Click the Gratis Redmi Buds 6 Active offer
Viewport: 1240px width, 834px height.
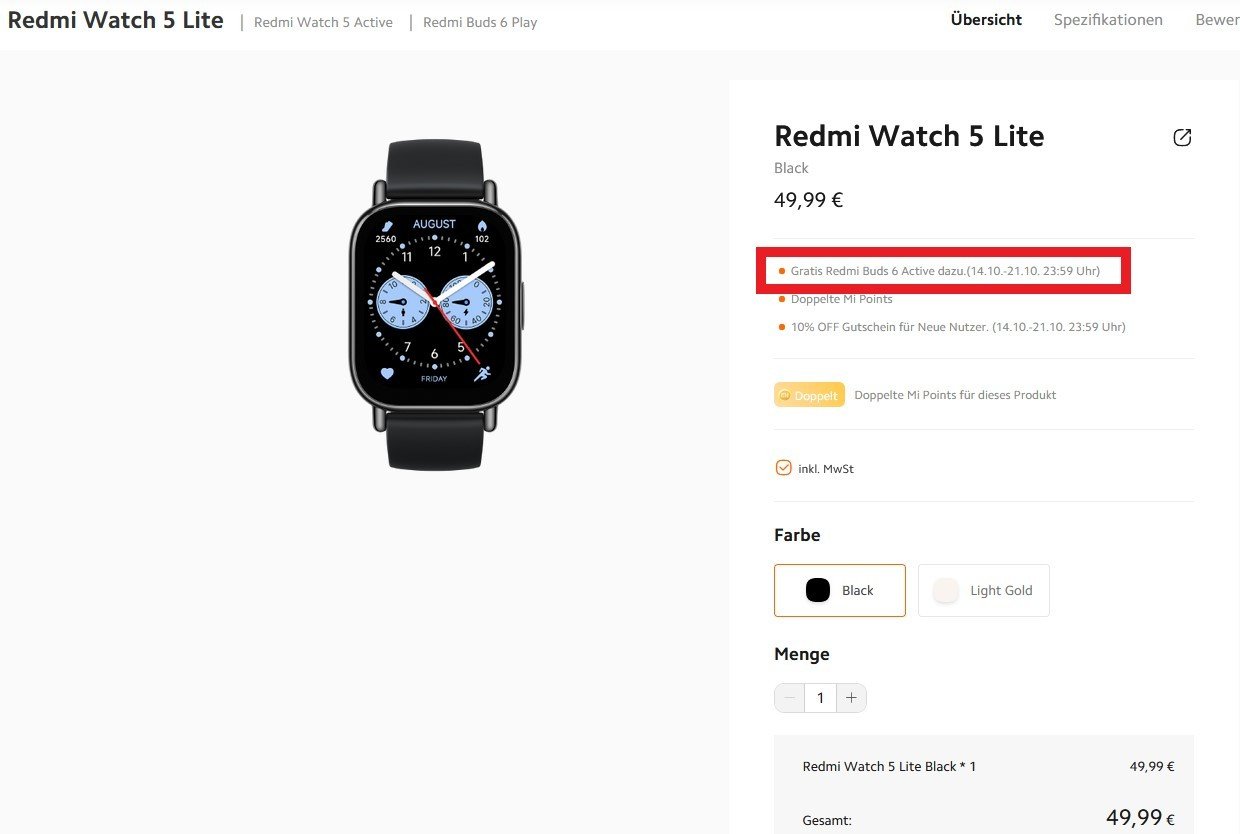(944, 271)
